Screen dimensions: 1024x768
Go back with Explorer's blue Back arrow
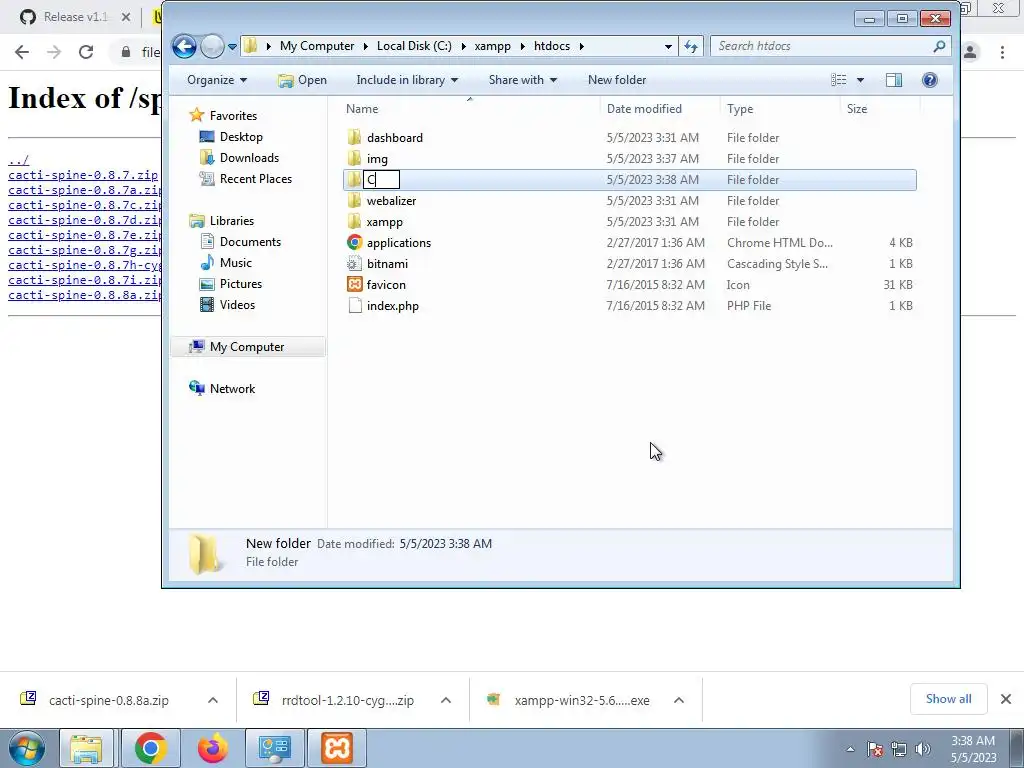coord(184,46)
